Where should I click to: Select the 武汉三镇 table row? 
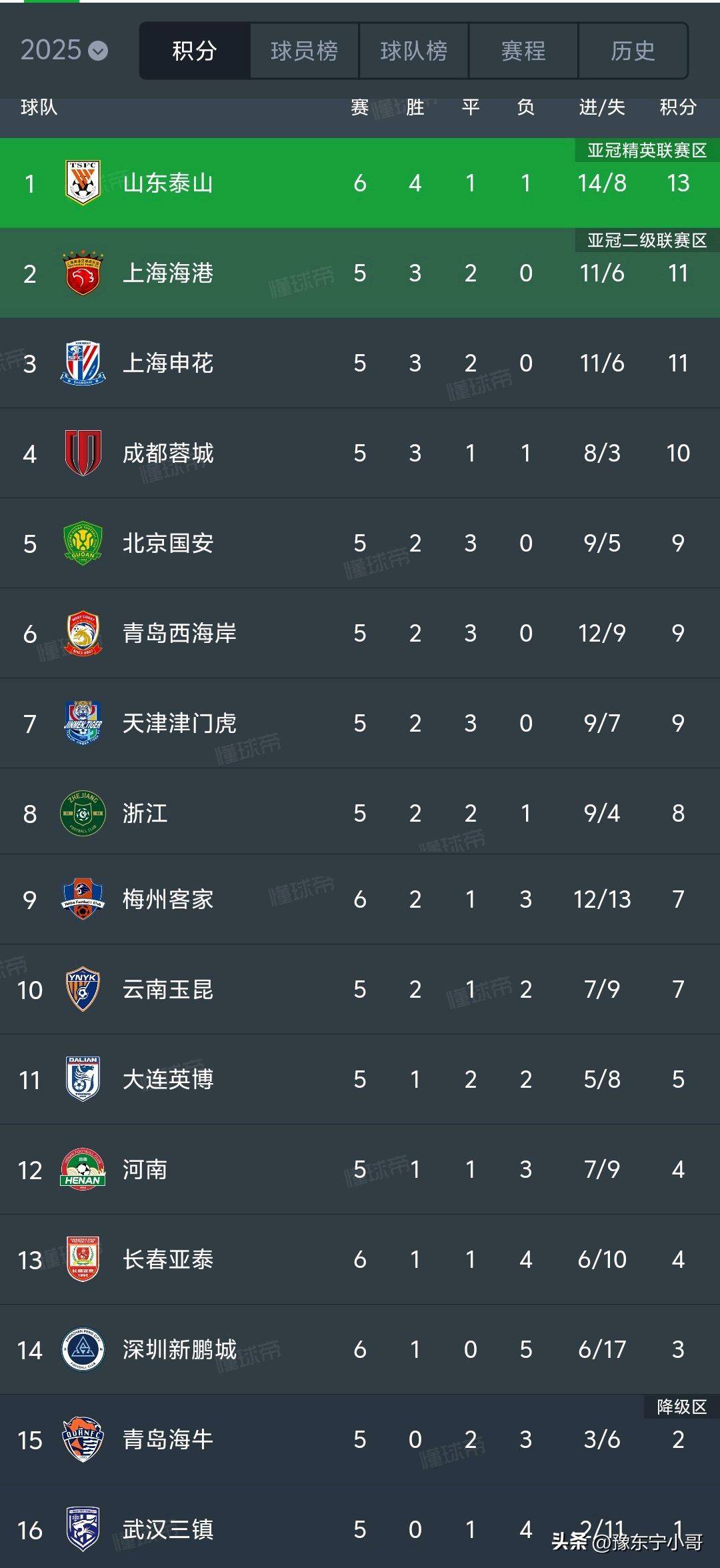coord(360,1529)
